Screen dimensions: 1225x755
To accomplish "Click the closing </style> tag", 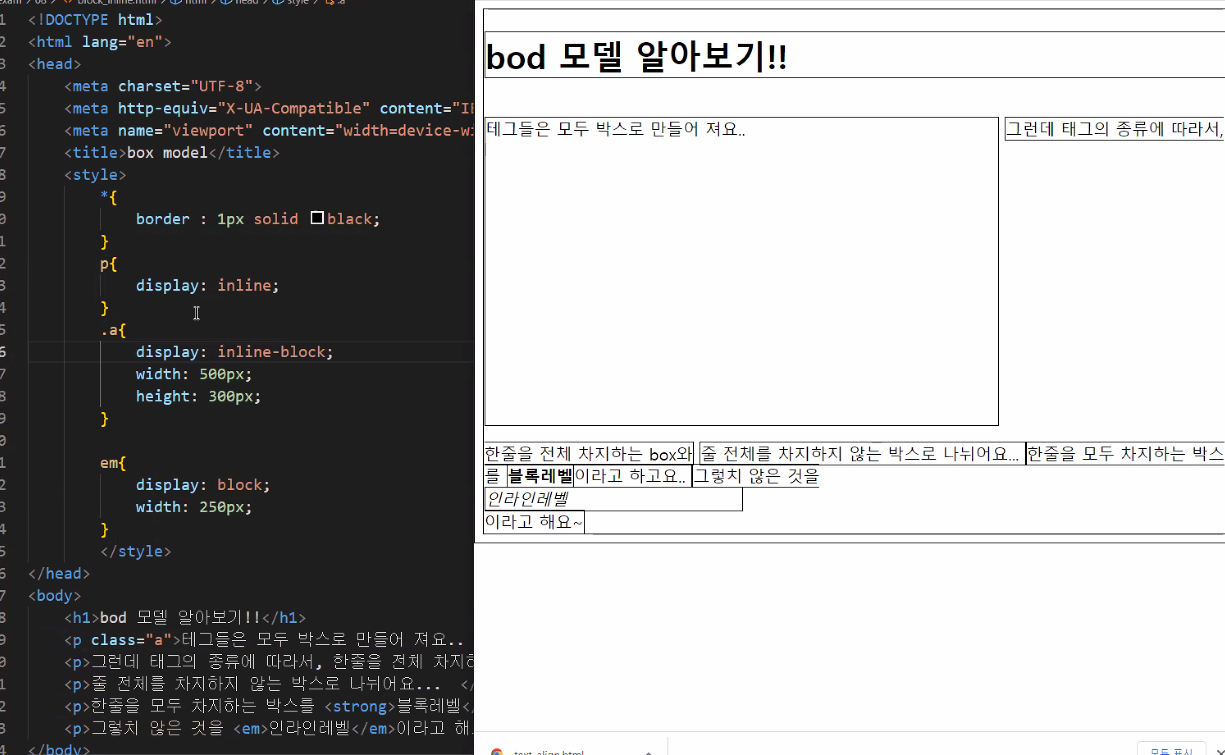I will click(x=135, y=551).
